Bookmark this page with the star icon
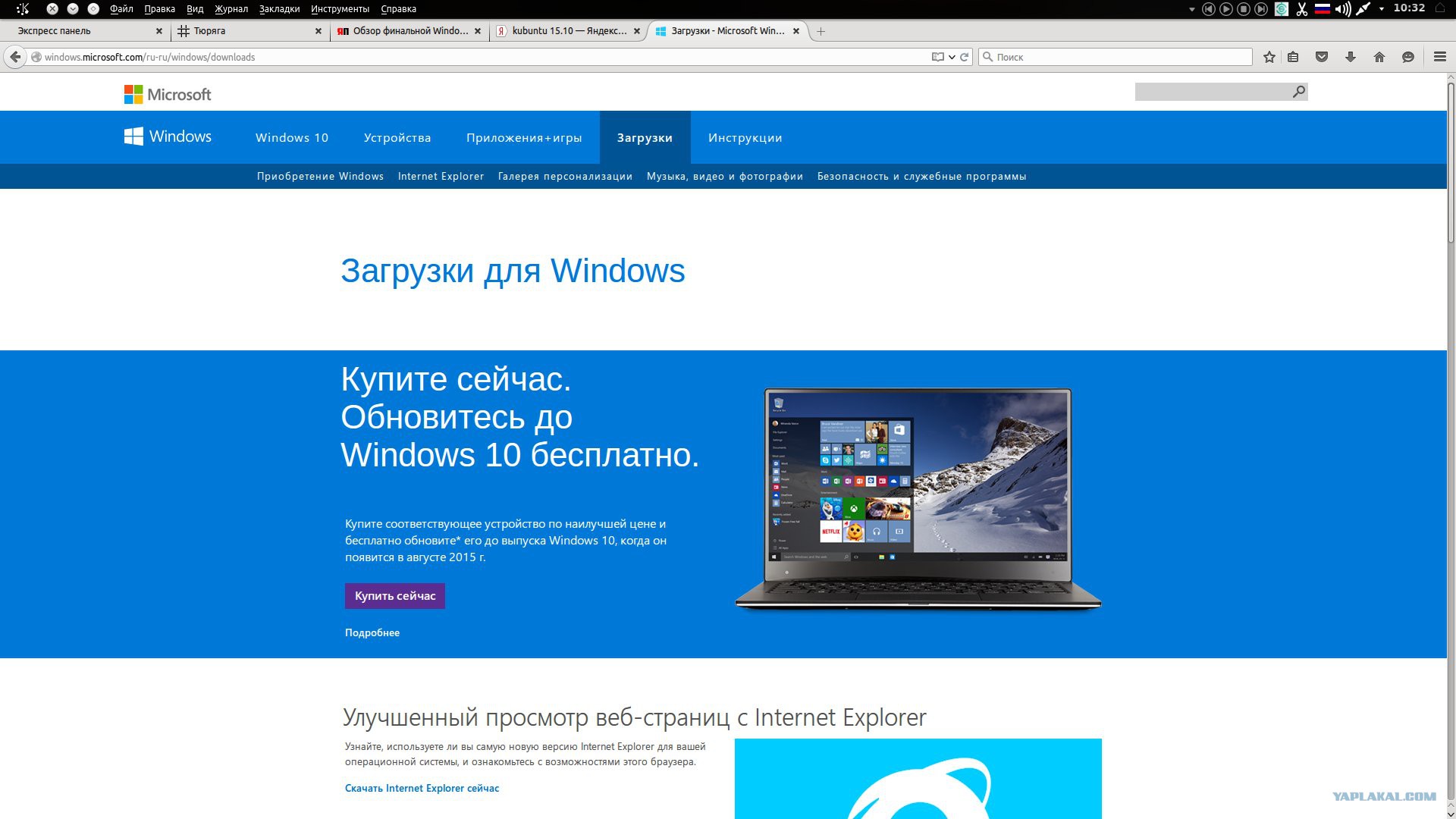This screenshot has width=1456, height=819. (1269, 57)
